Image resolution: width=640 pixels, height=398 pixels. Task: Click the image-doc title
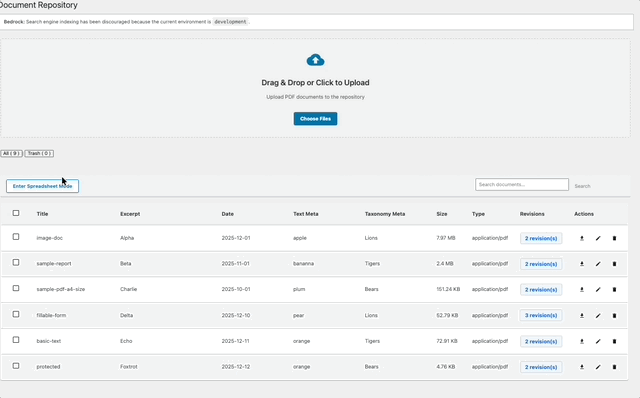50,238
